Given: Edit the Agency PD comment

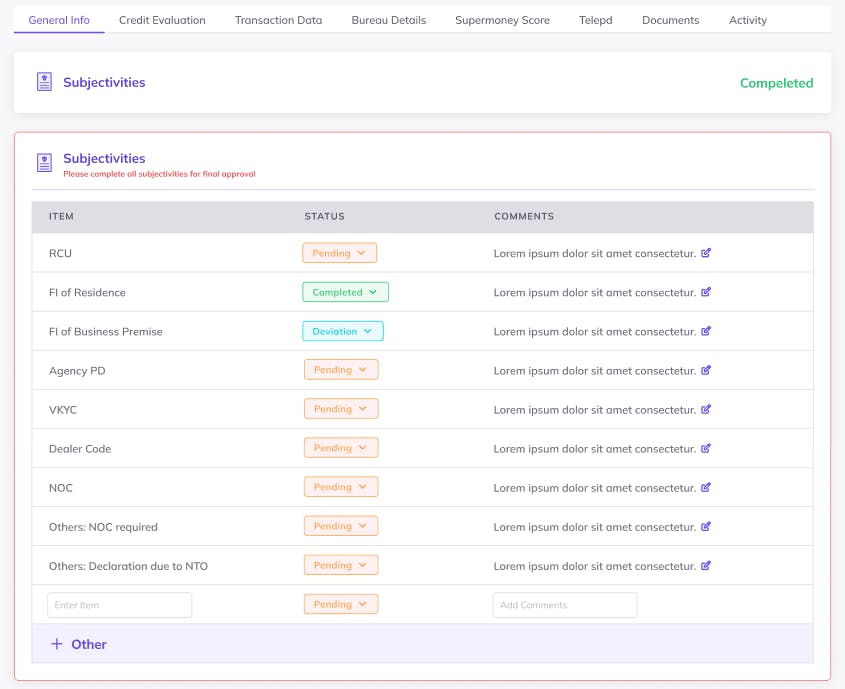Looking at the screenshot, I should pos(706,370).
